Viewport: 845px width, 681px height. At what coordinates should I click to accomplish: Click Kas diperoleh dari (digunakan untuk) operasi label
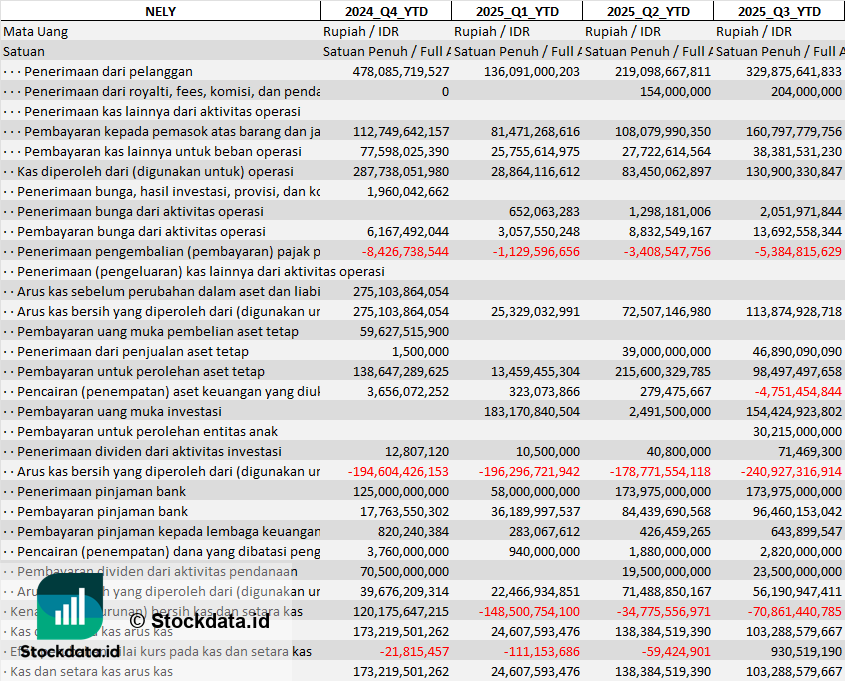(x=155, y=171)
